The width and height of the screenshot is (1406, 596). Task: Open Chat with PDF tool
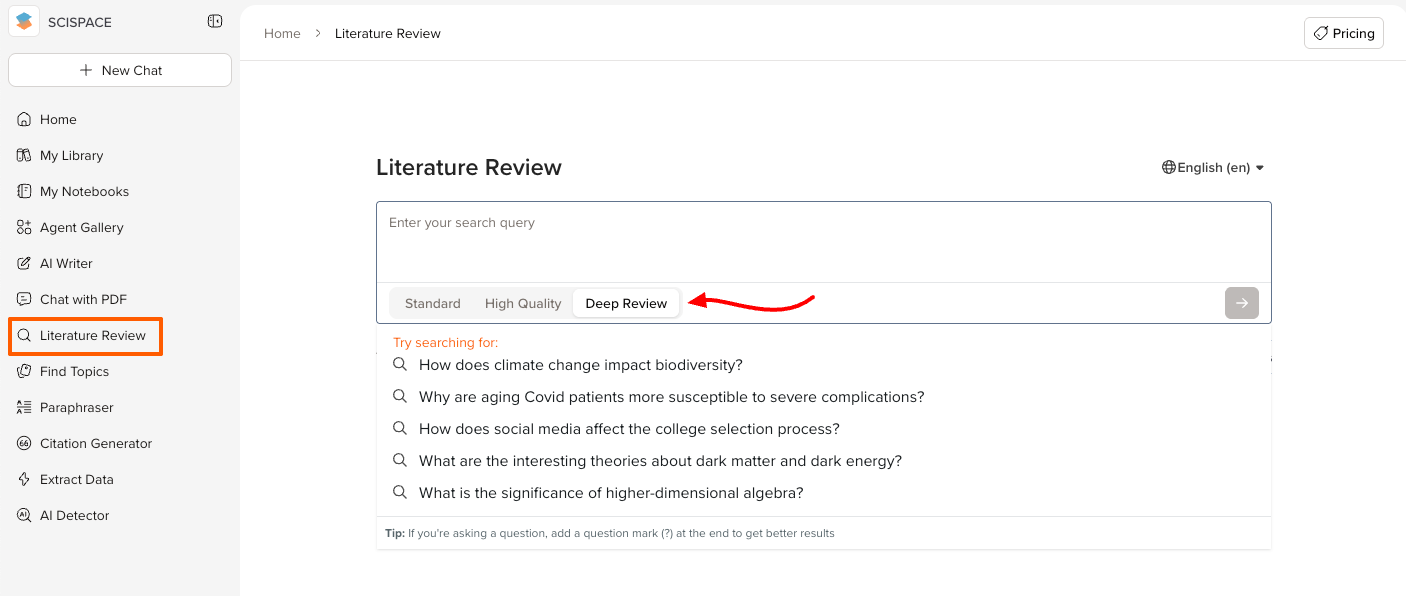tap(83, 300)
